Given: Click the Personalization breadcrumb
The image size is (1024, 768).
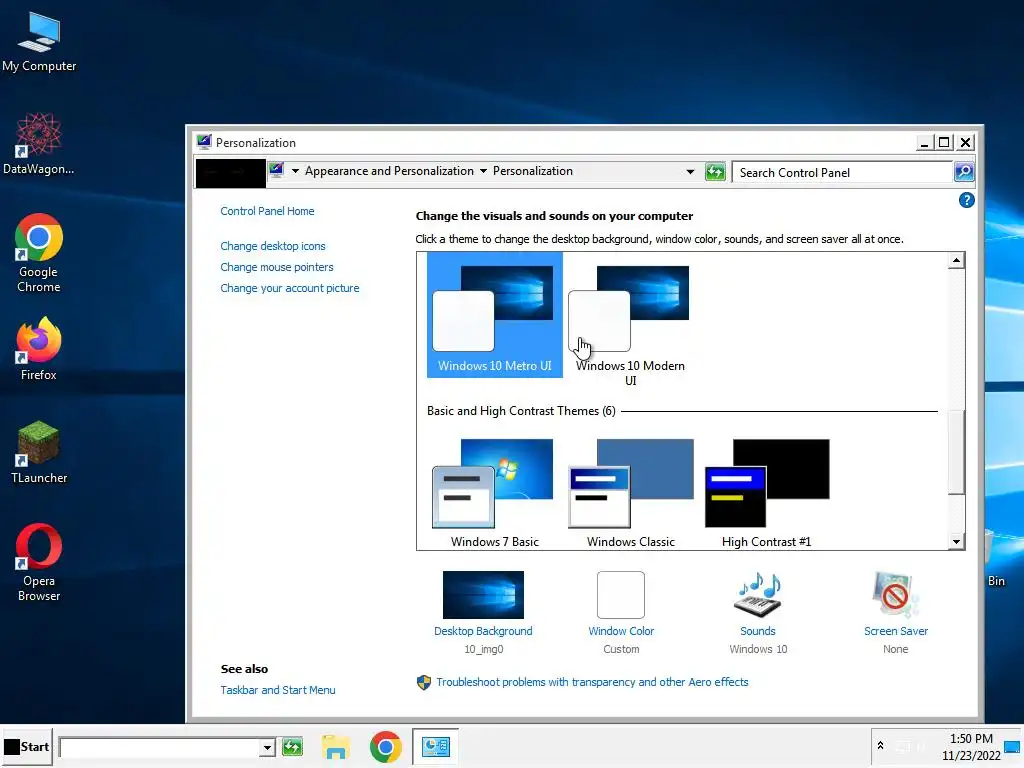Looking at the screenshot, I should pyautogui.click(x=532, y=170).
